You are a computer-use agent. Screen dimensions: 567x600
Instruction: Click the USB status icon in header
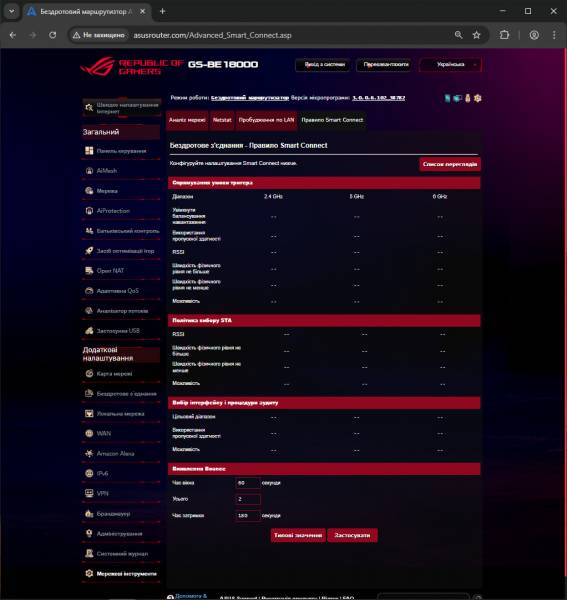point(468,98)
